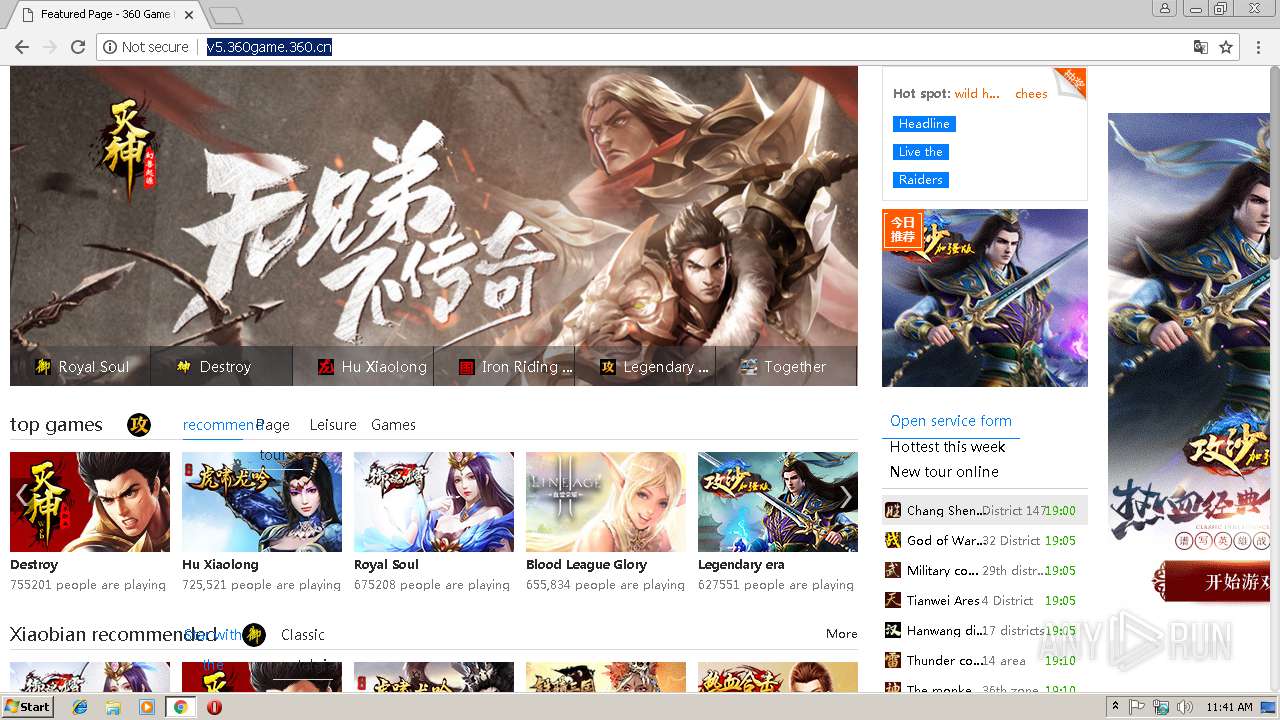1280x720 pixels.
Task: Select the address bar URL
Action: [x=269, y=47]
